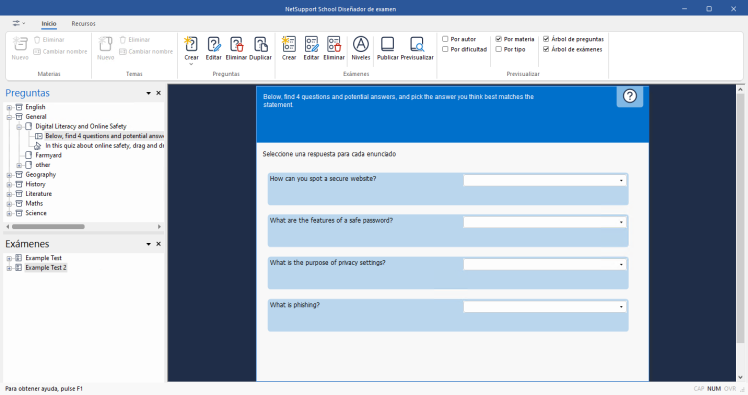The height and width of the screenshot is (395, 748).
Task: Select the Literature subject
Action: click(x=39, y=194)
